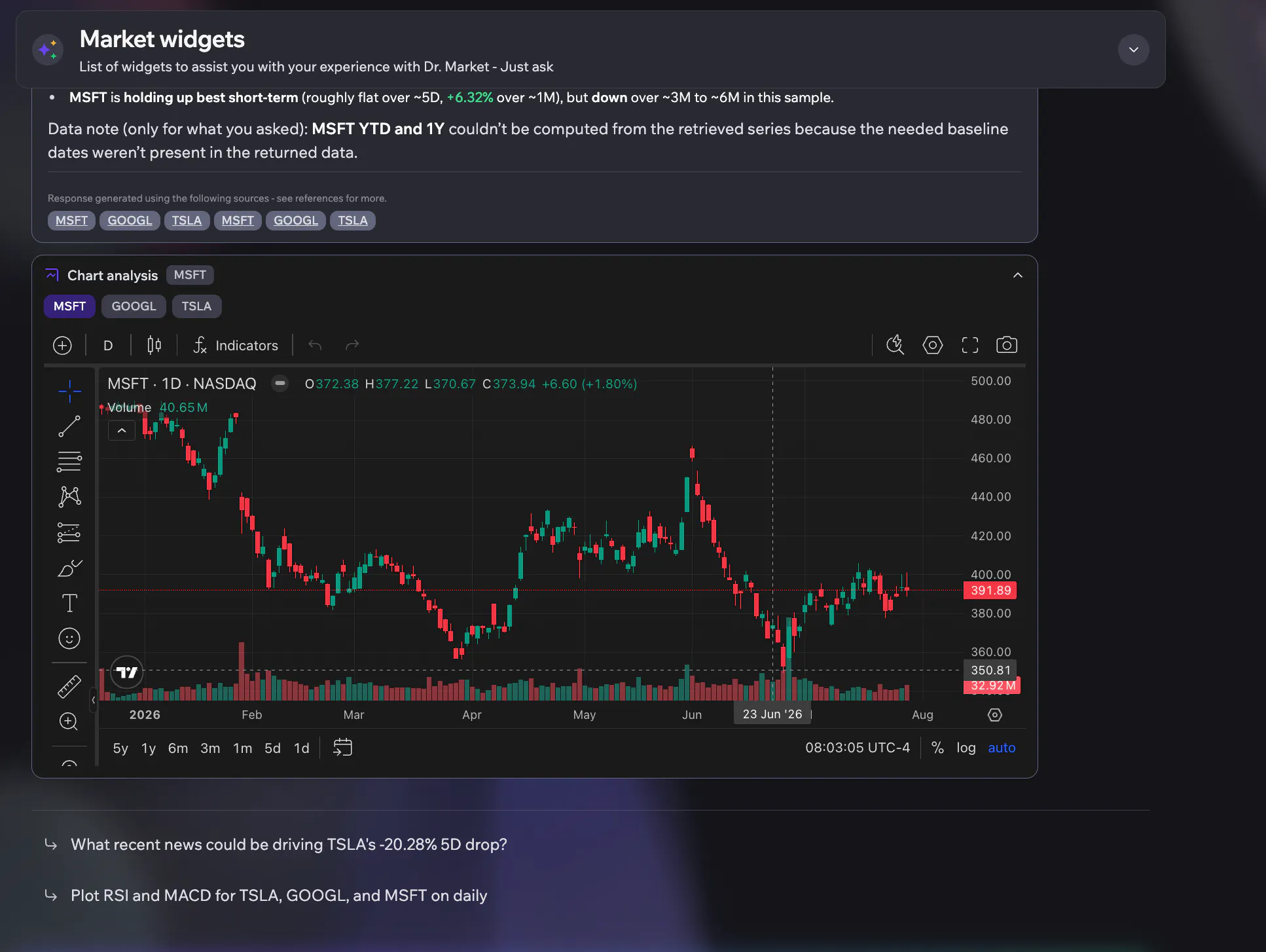
Task: Collapse the drawing toolbar with side arrow
Action: pyautogui.click(x=94, y=700)
